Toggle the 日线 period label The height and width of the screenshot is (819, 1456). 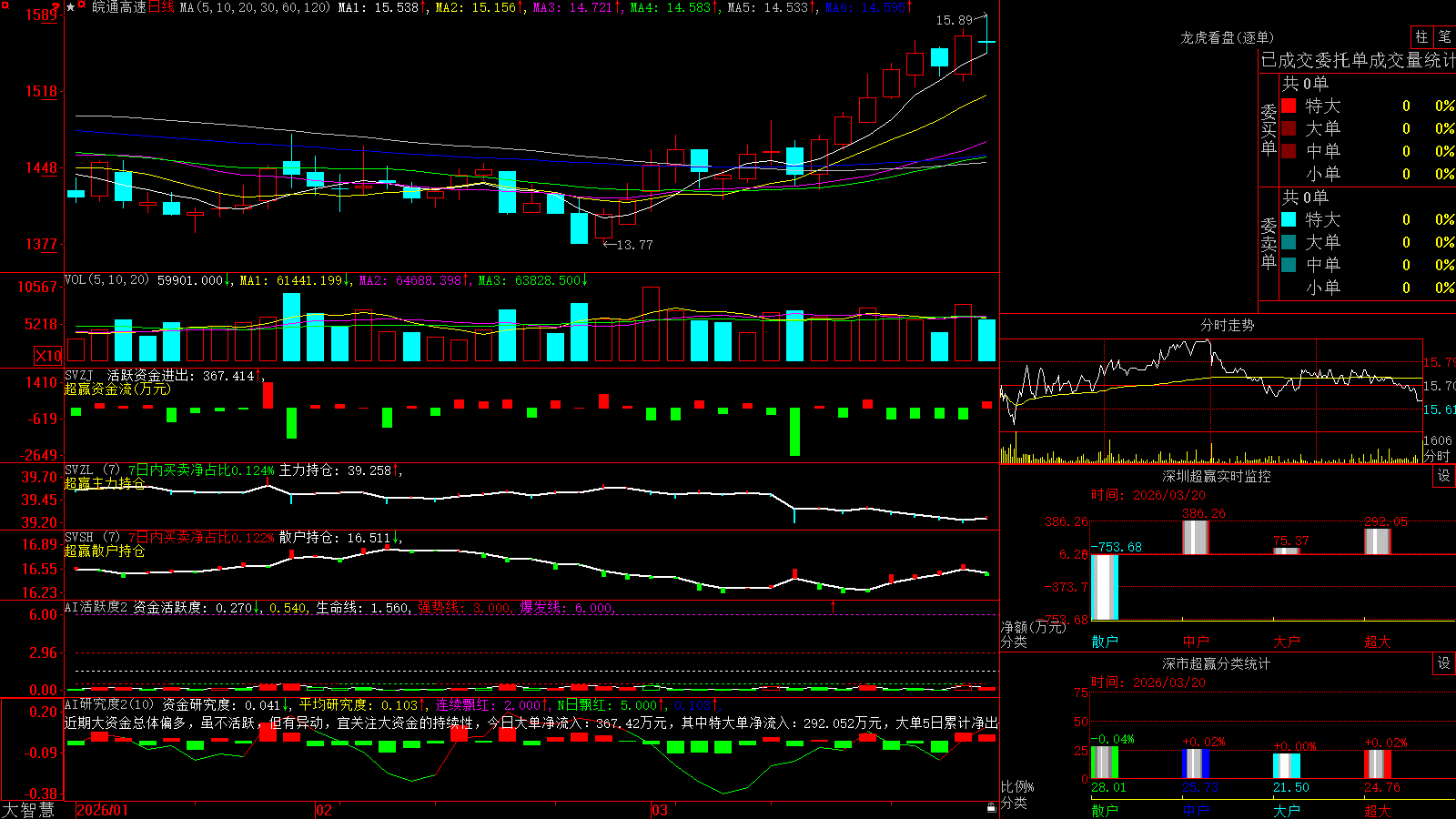click(161, 7)
